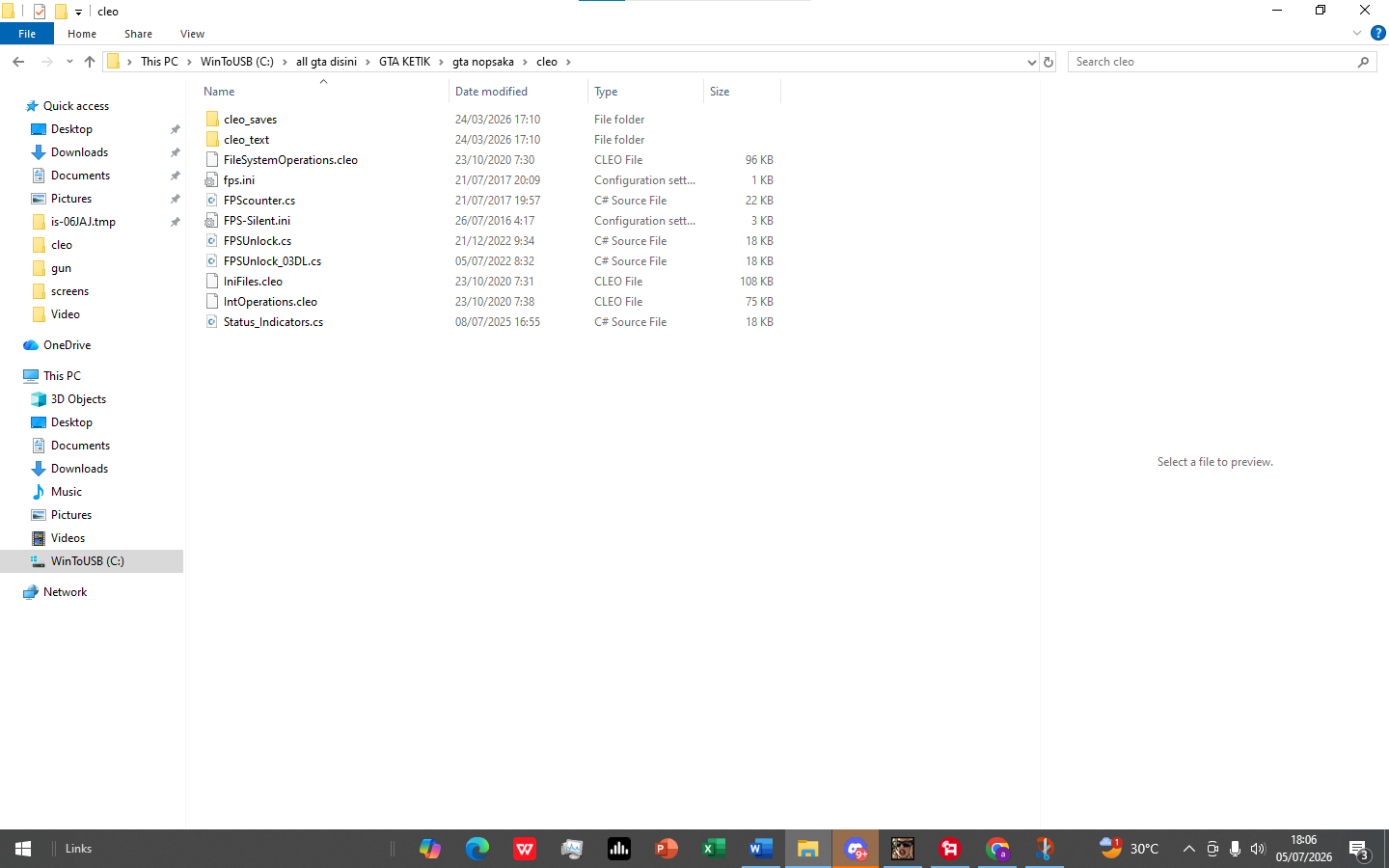Open Customize Quick Access Toolbar dropdown
The width and height of the screenshot is (1389, 868).
(x=78, y=13)
